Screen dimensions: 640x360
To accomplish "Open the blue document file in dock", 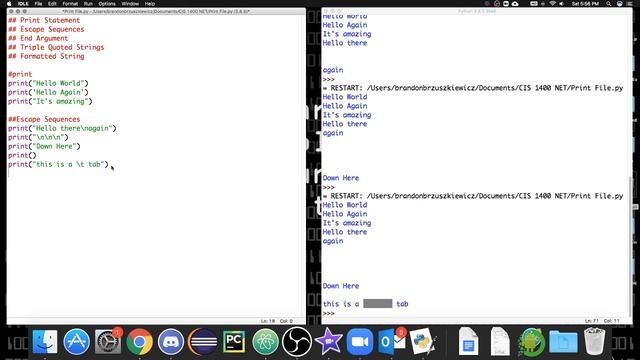I will point(468,341).
